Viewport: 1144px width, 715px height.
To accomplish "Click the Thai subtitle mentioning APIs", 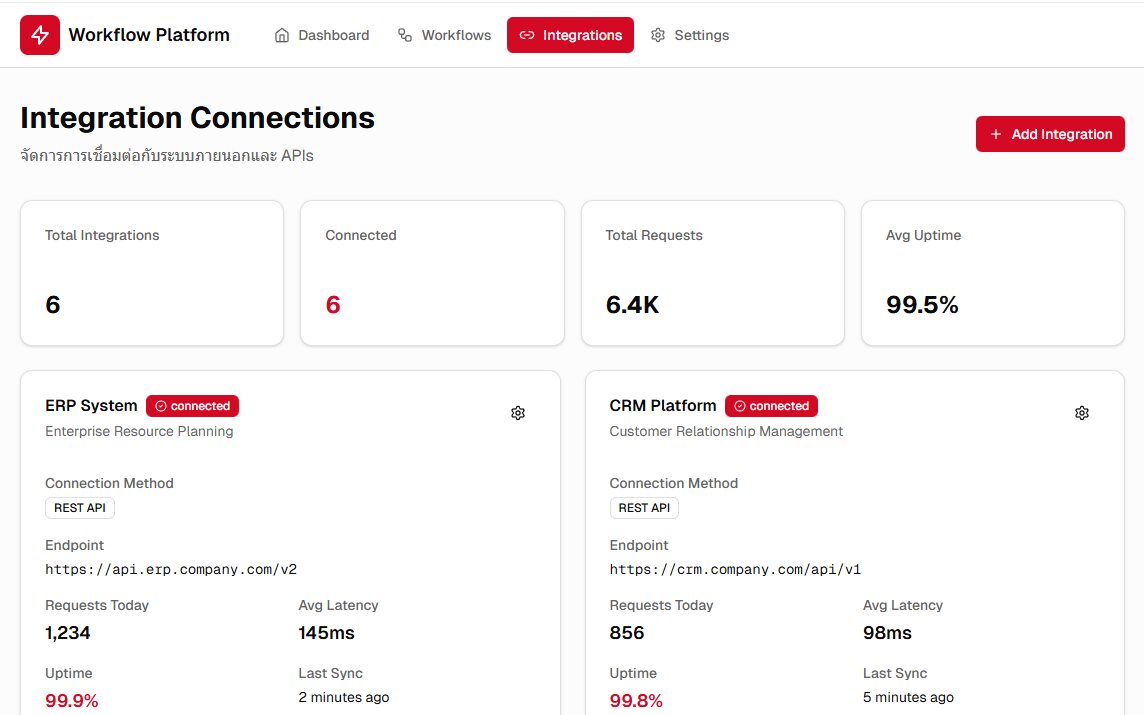I will pyautogui.click(x=167, y=155).
